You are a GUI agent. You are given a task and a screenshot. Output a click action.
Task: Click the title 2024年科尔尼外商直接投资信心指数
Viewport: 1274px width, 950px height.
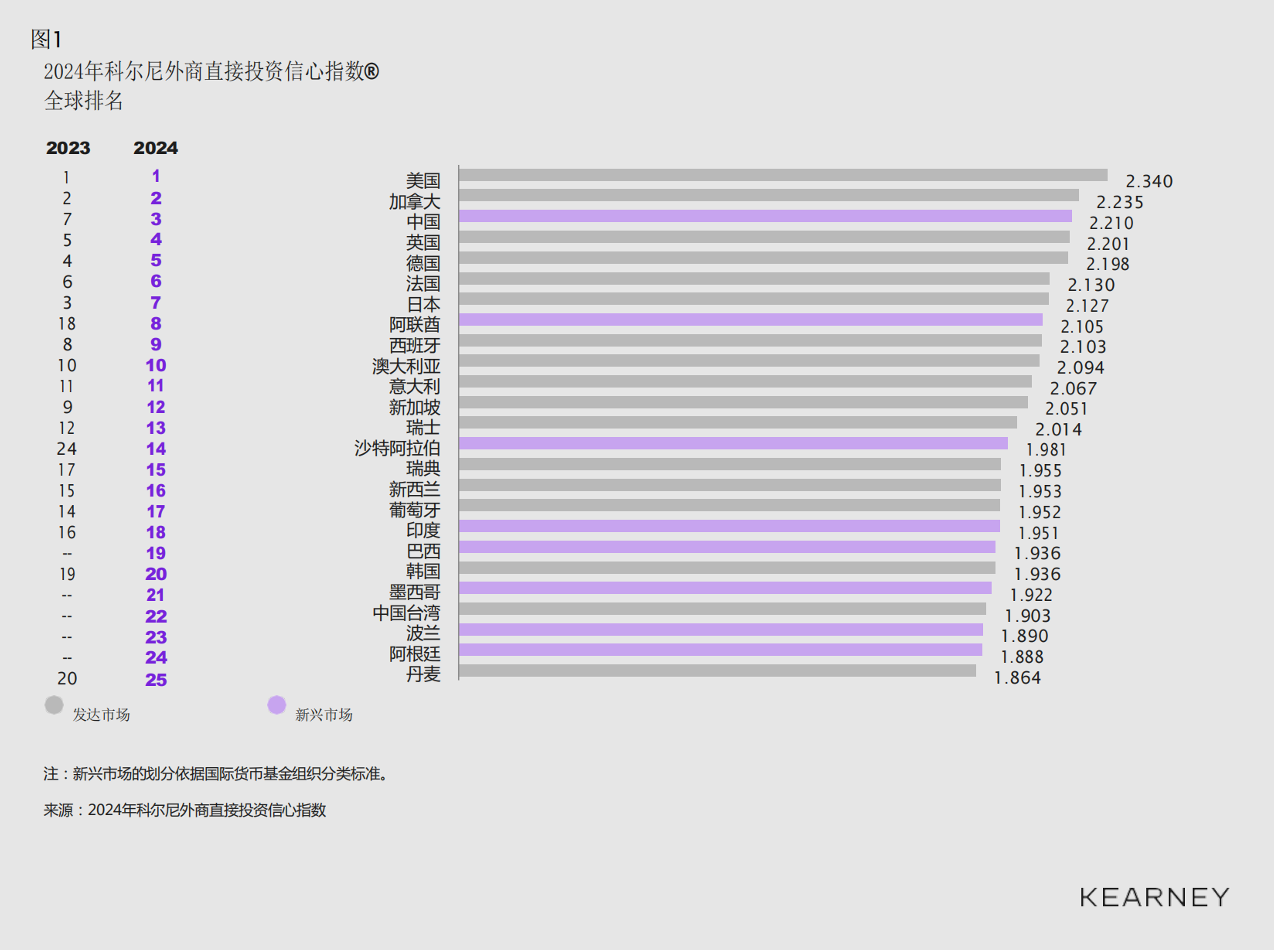click(211, 72)
